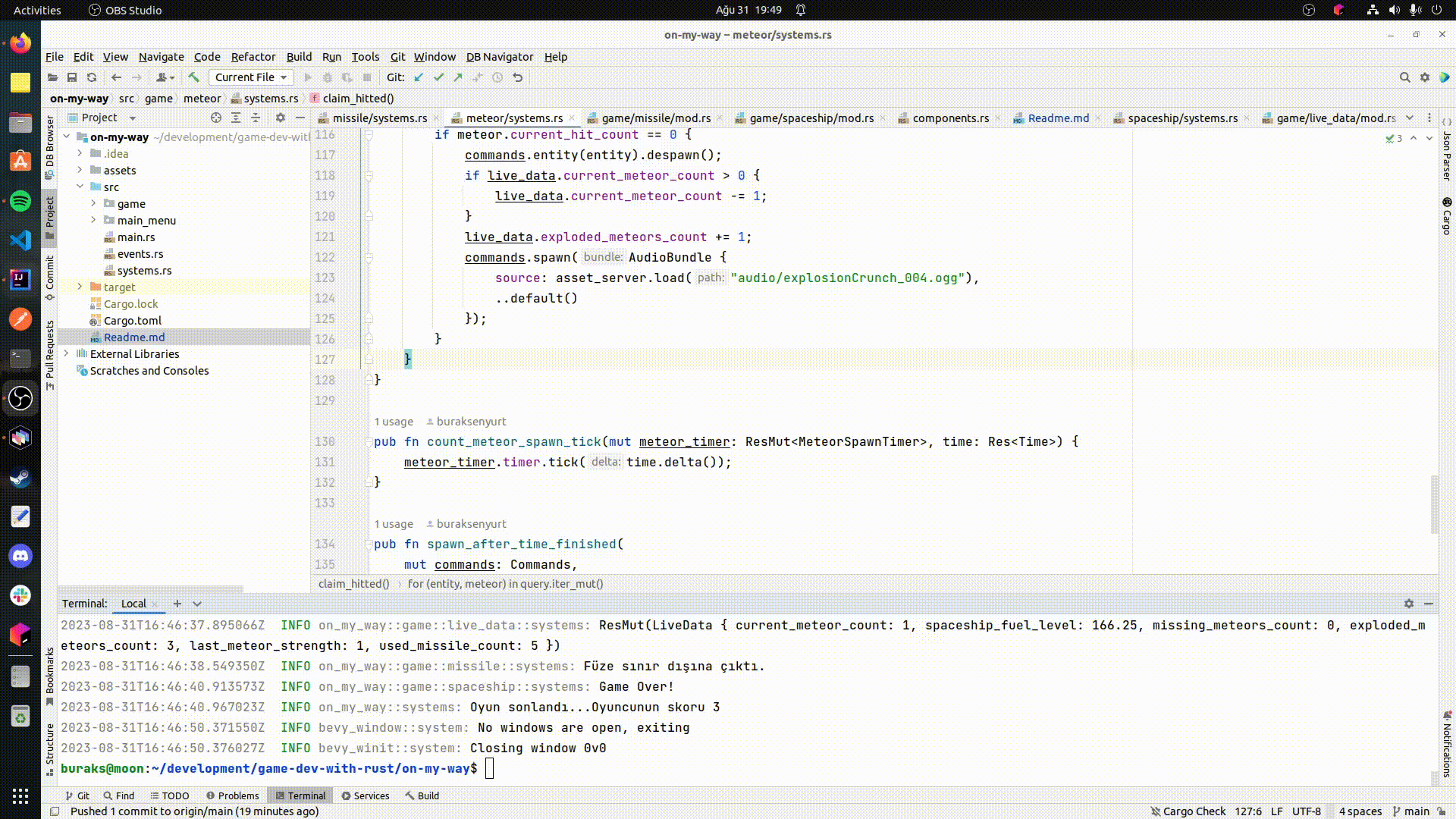Screen dimensions: 1456x819
Task: Click Git update project arrow icon
Action: click(419, 77)
